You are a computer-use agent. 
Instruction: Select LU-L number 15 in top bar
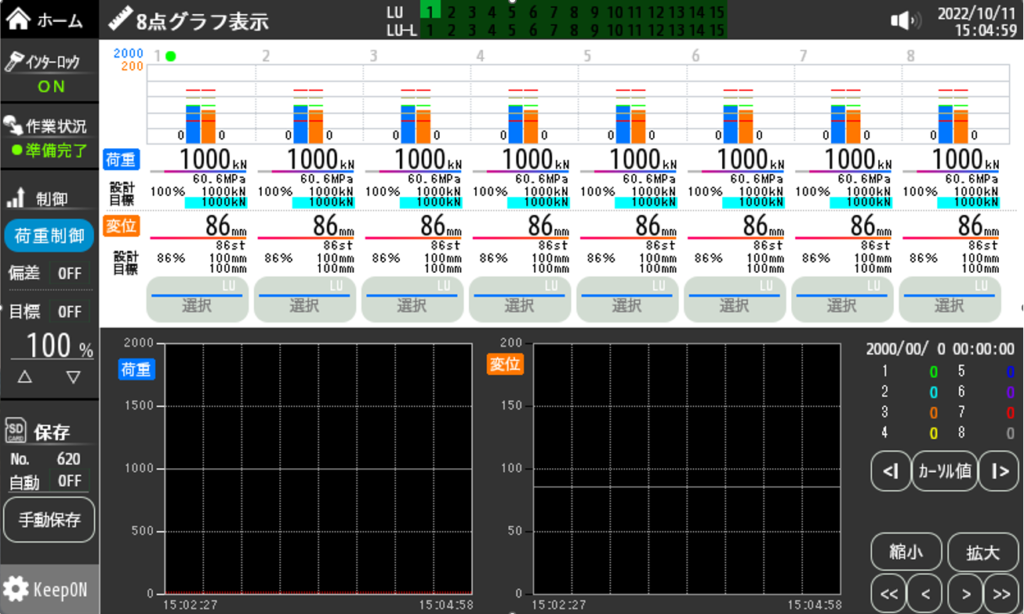pyautogui.click(x=716, y=30)
